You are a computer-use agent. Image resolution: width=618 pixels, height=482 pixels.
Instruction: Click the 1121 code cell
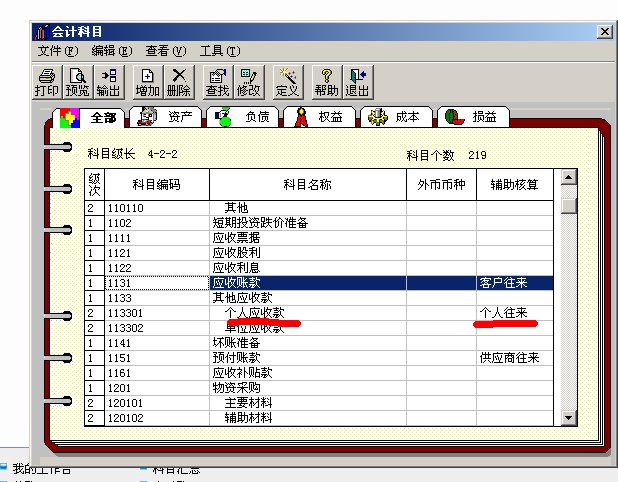click(157, 253)
